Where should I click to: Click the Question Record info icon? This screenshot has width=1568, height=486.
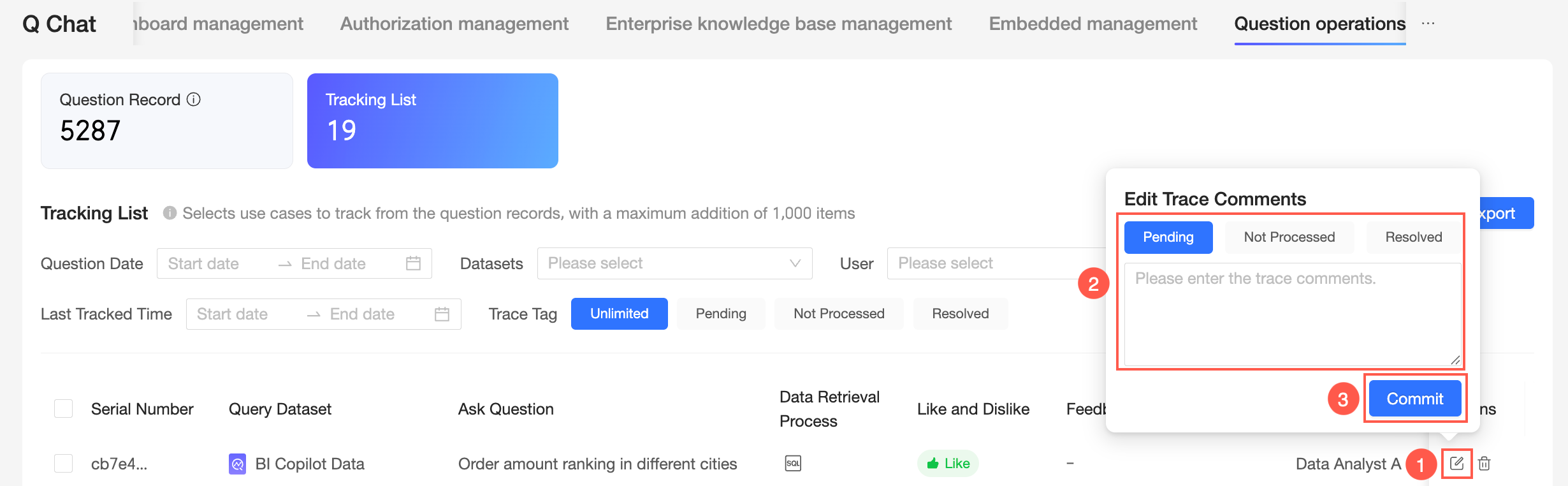[x=194, y=99]
